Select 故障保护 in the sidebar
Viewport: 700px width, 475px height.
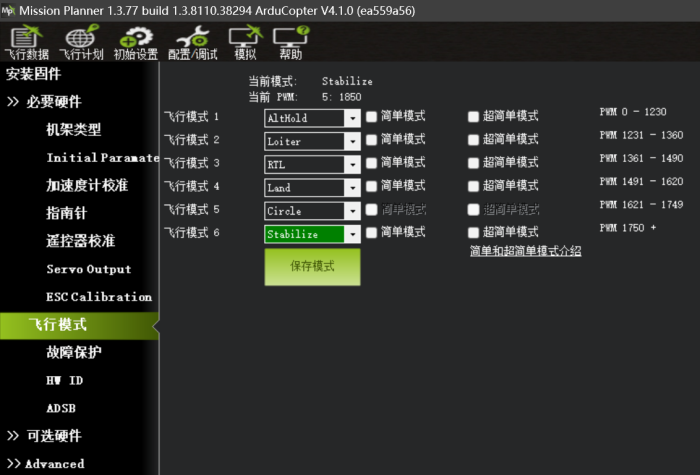(x=74, y=352)
